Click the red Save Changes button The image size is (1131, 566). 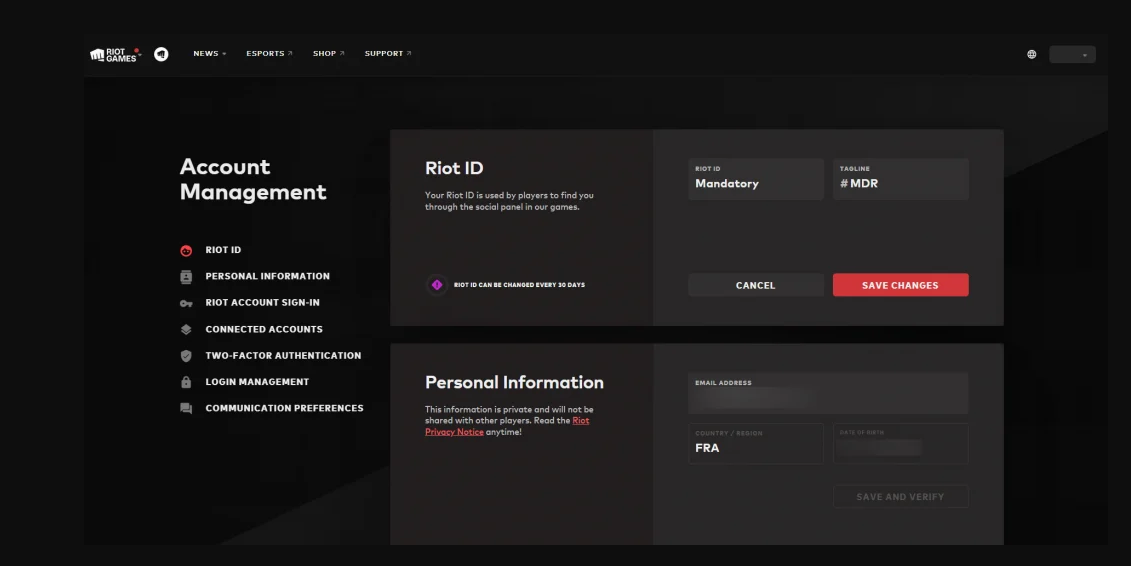[900, 285]
